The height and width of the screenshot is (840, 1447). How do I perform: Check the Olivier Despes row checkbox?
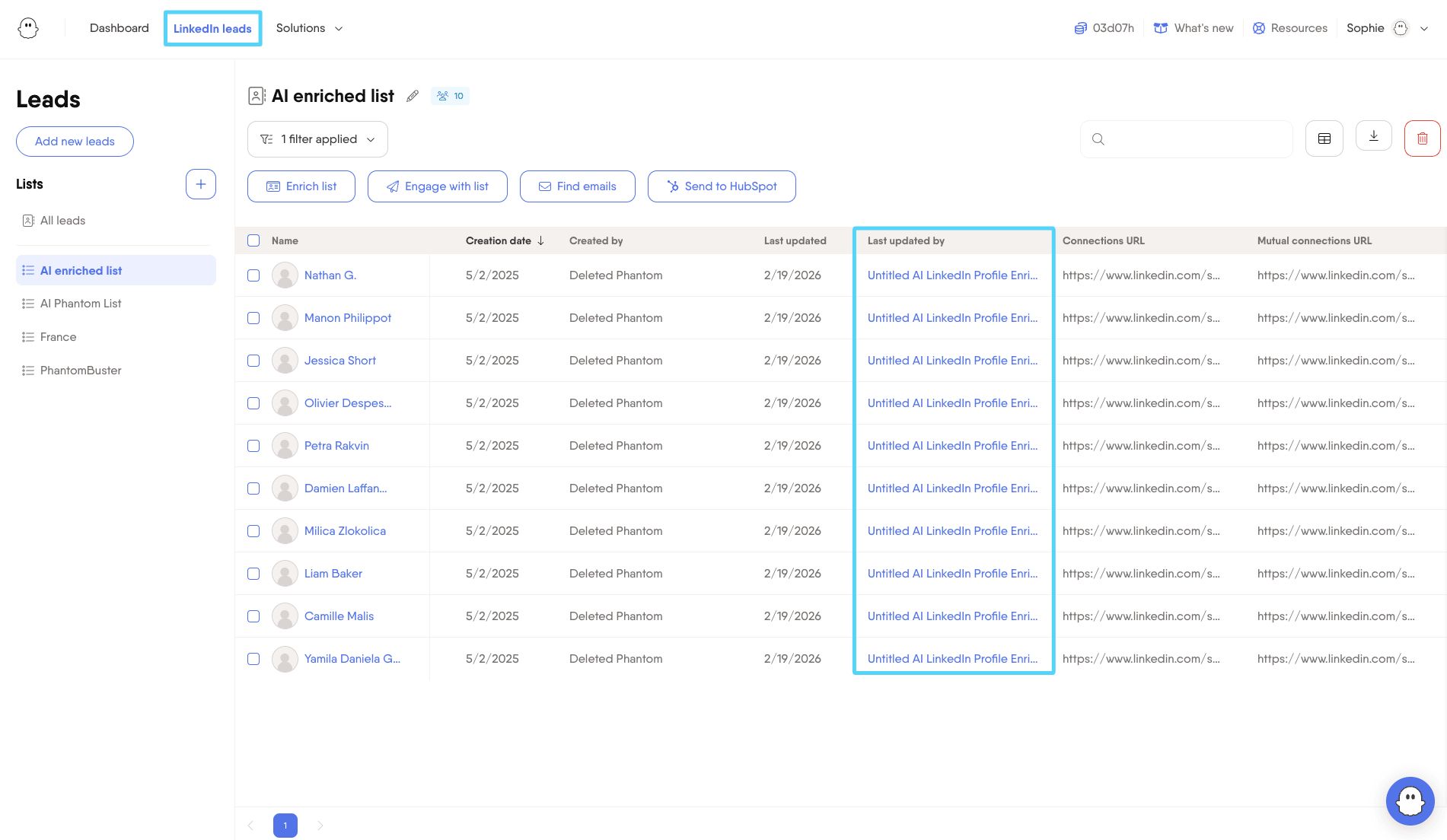click(253, 403)
